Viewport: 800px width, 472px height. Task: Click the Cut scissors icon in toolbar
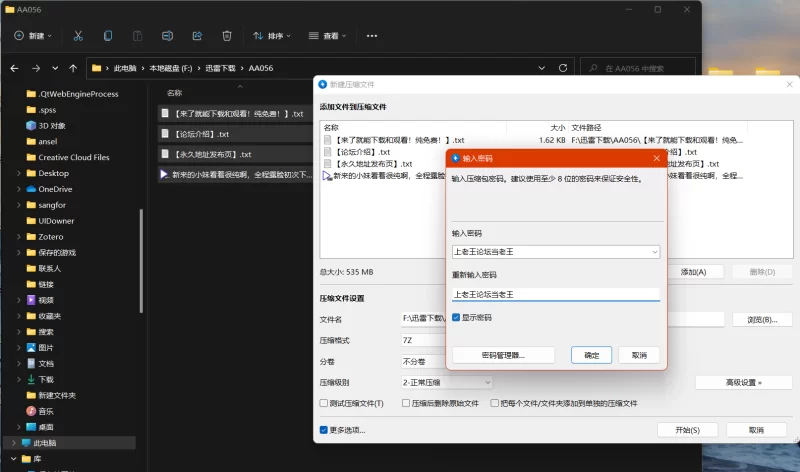(78, 36)
